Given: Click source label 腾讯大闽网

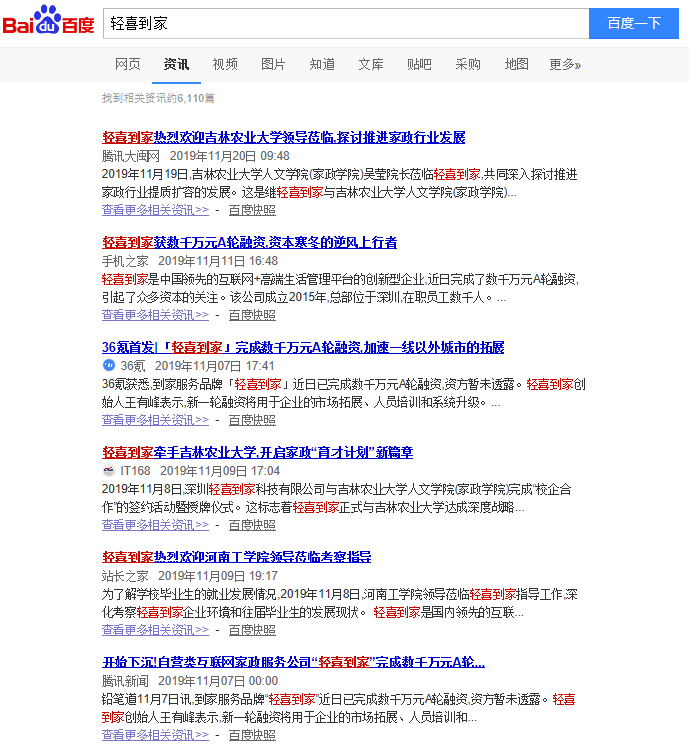Looking at the screenshot, I should click(x=130, y=156).
